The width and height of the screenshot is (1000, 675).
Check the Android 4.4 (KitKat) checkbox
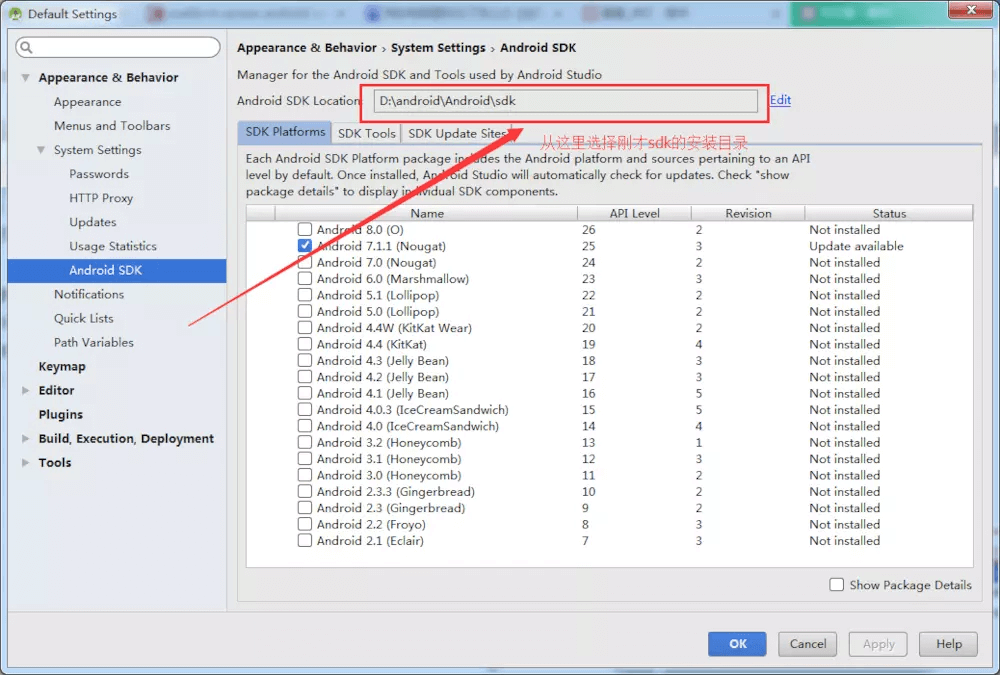click(x=305, y=344)
